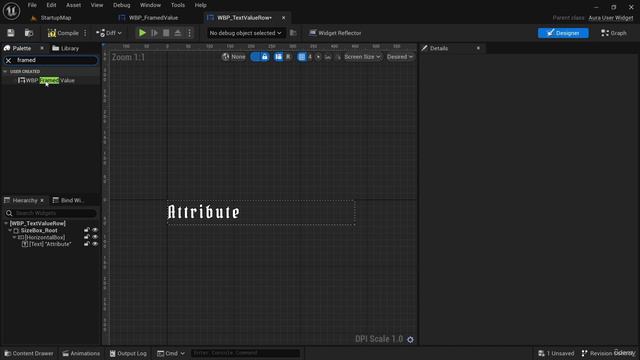Toggle lock for HorizontalBox

[x=87, y=237]
